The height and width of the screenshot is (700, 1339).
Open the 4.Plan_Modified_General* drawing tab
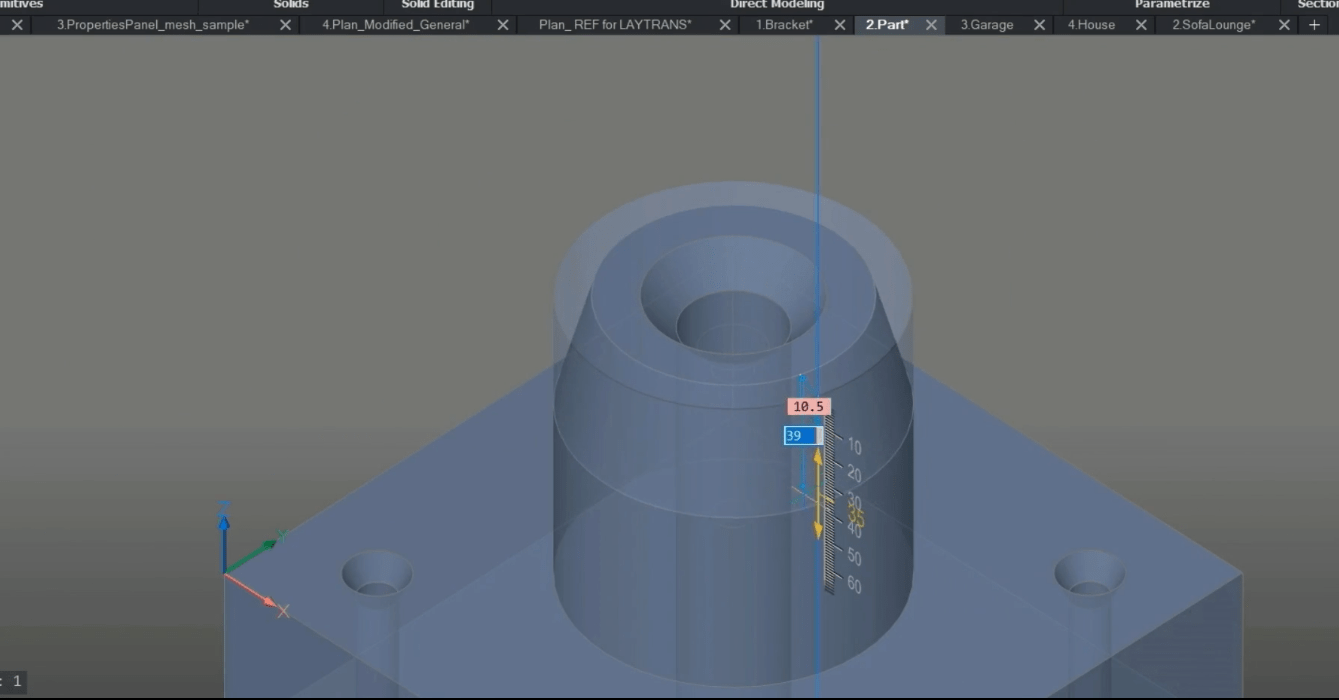pyautogui.click(x=395, y=25)
